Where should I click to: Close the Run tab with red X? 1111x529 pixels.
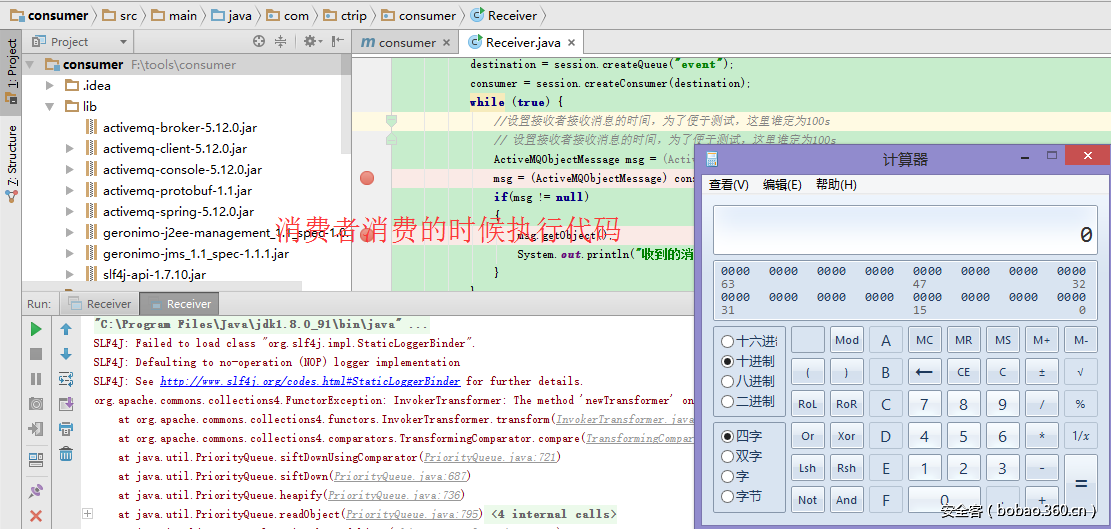[36, 516]
